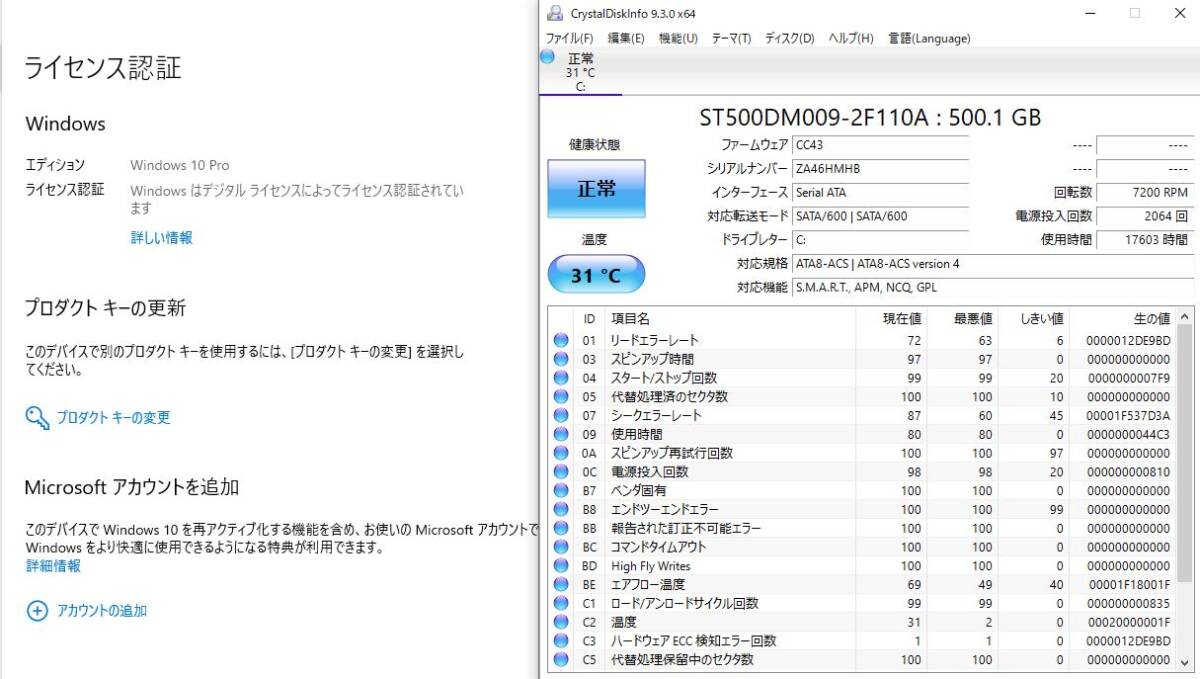Viewport: 1200px width, 679px height.
Task: Select the 温度 attribute row (ID C2)
Action: click(x=862, y=623)
